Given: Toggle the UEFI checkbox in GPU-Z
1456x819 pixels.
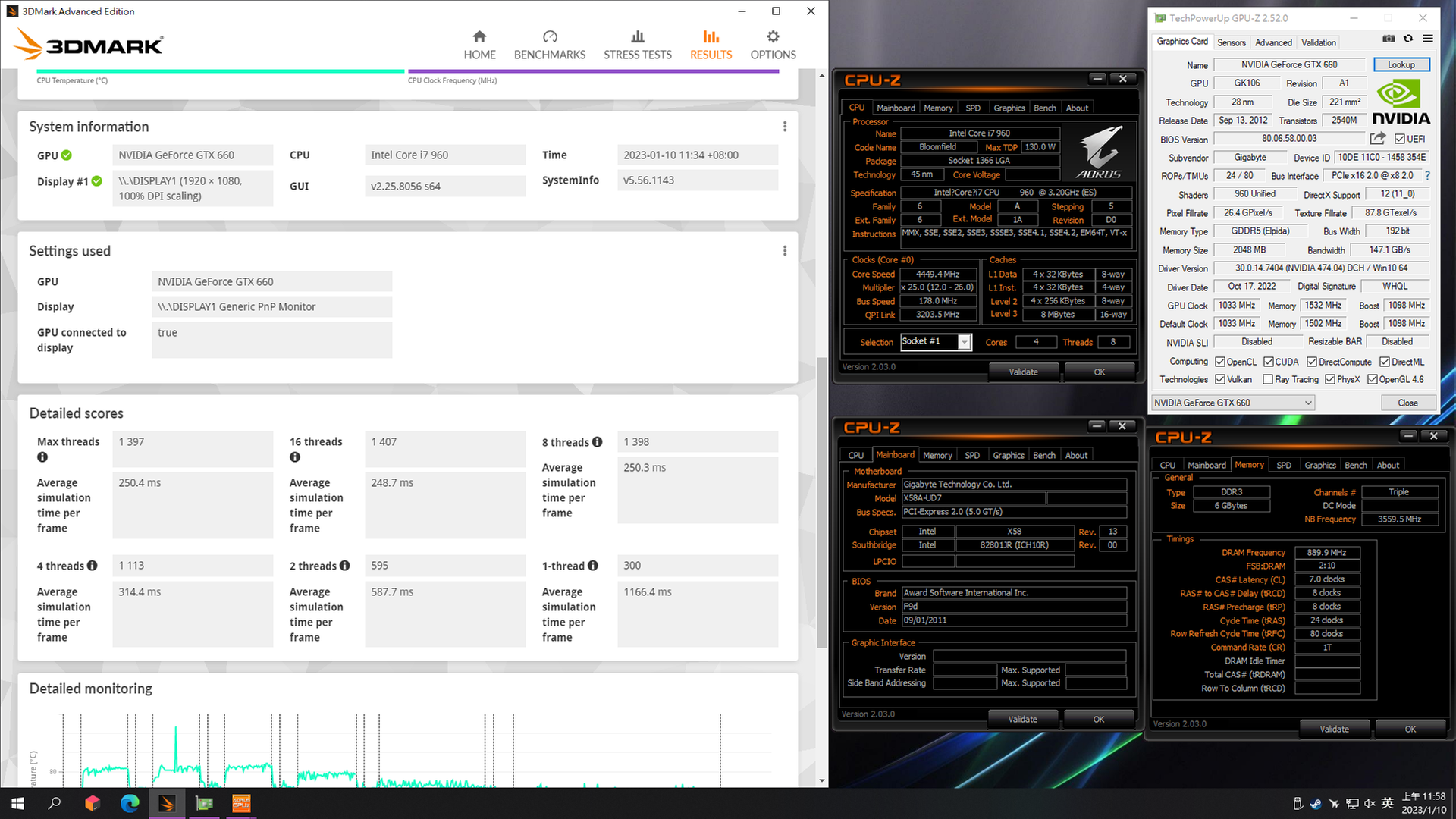Looking at the screenshot, I should coord(1400,140).
